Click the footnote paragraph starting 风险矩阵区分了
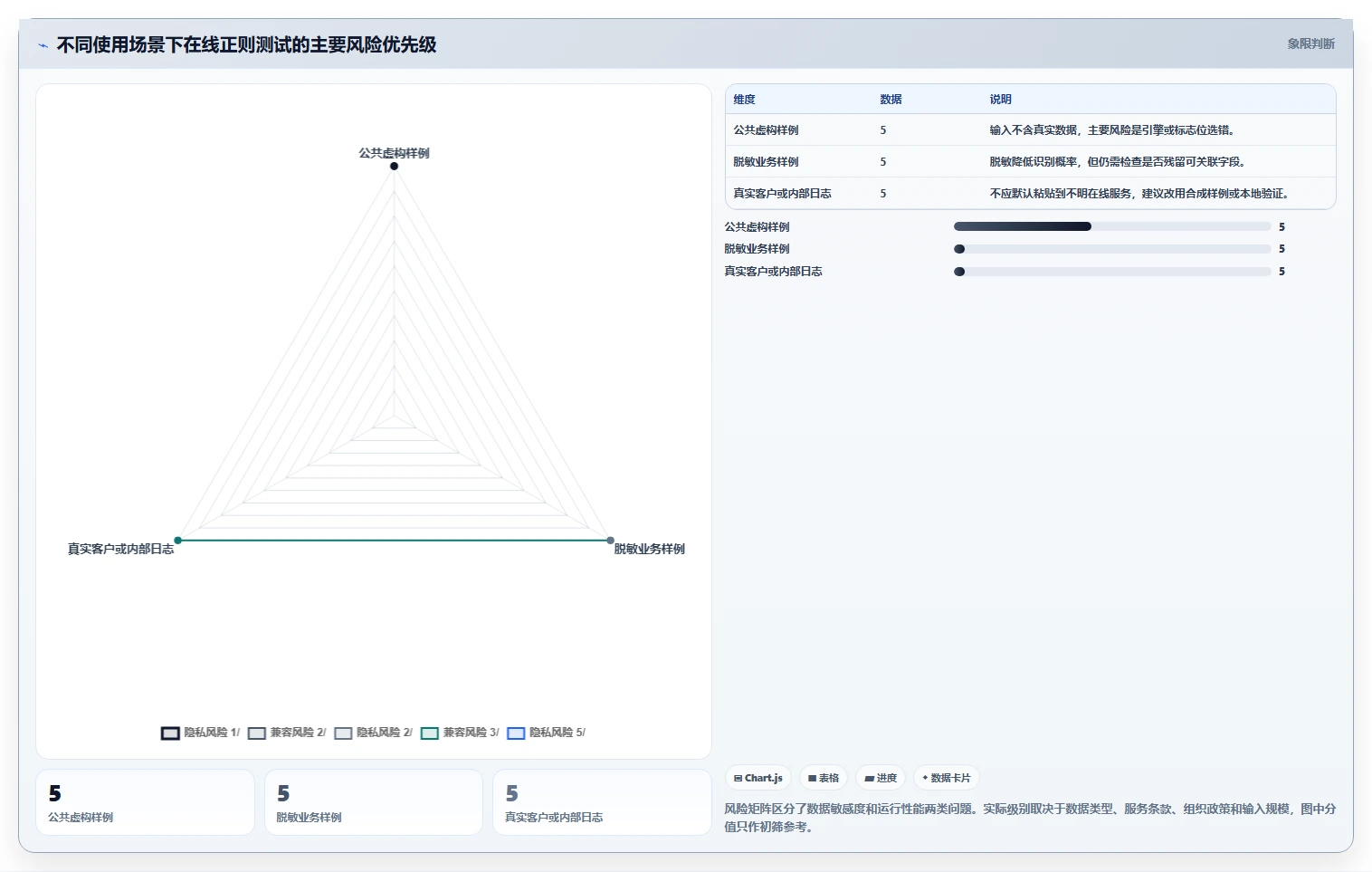Screen dimensions: 1372x872 [1030, 818]
